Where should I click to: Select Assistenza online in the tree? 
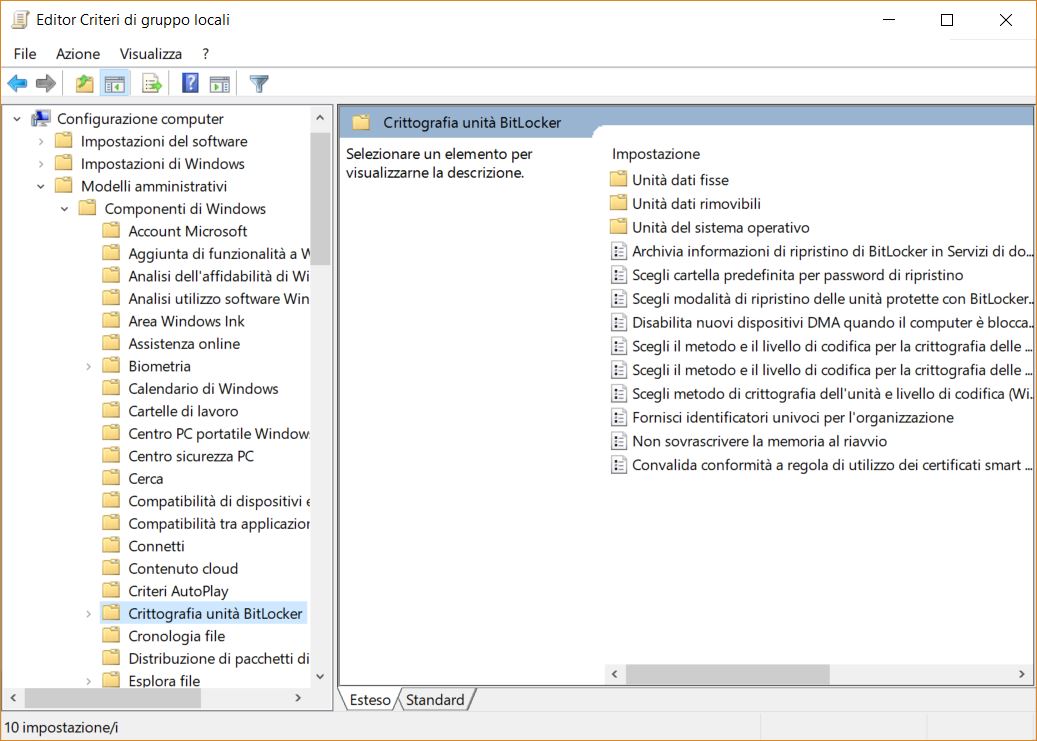click(x=184, y=343)
